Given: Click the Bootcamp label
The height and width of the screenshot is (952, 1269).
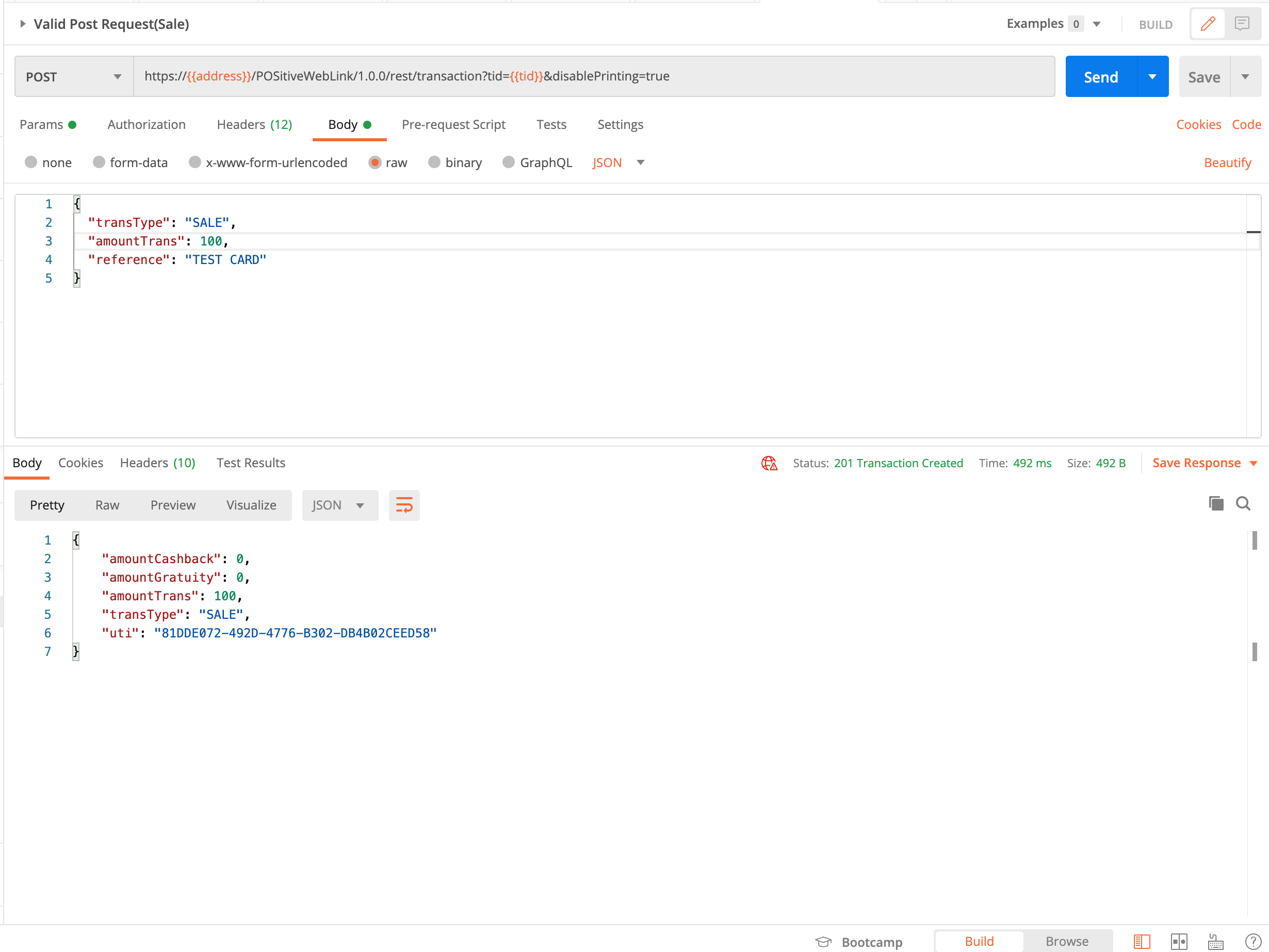Looking at the screenshot, I should (871, 942).
